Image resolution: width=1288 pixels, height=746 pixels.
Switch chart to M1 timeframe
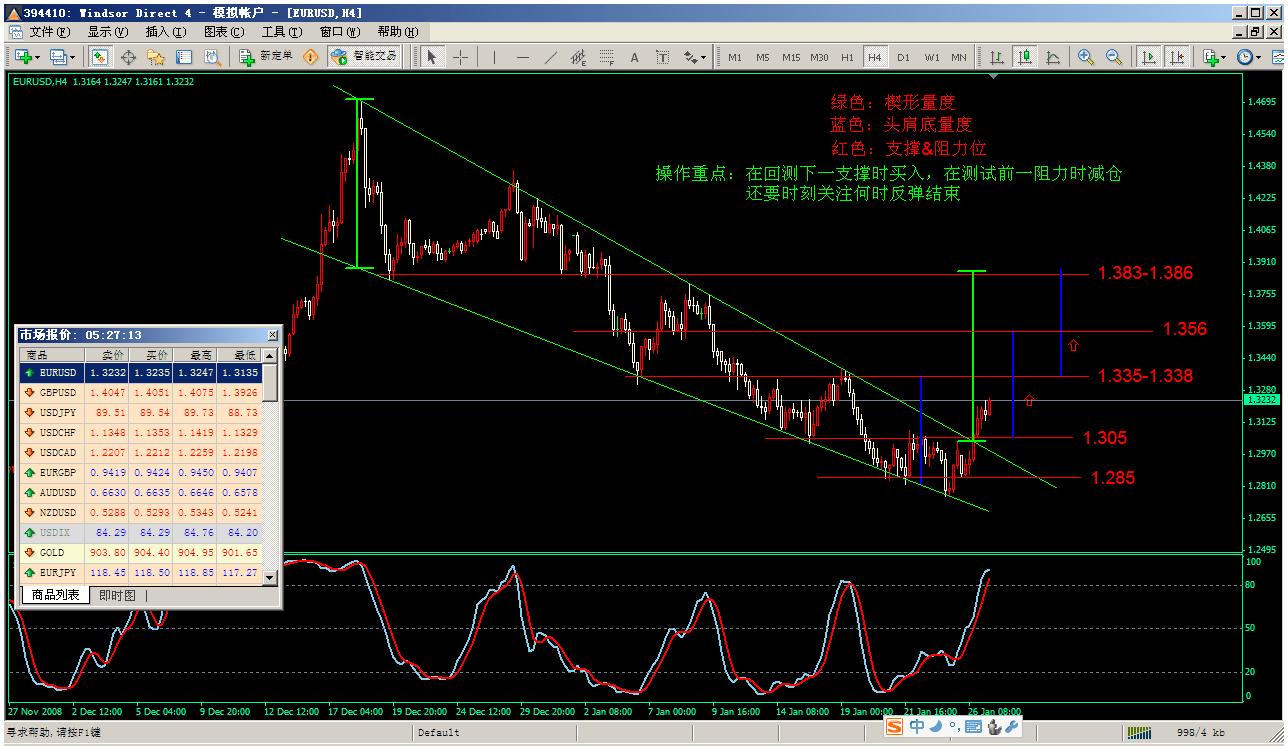735,57
